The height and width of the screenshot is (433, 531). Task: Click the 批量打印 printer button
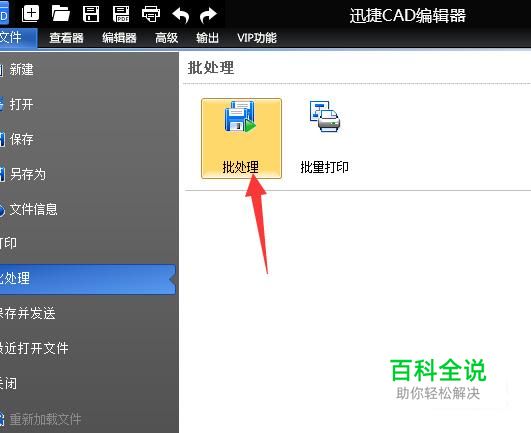(324, 138)
